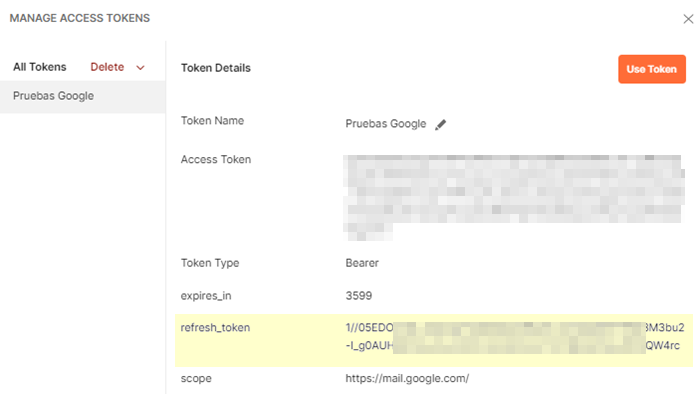The height and width of the screenshot is (394, 700).
Task: Click the scope field label
Action: [196, 378]
